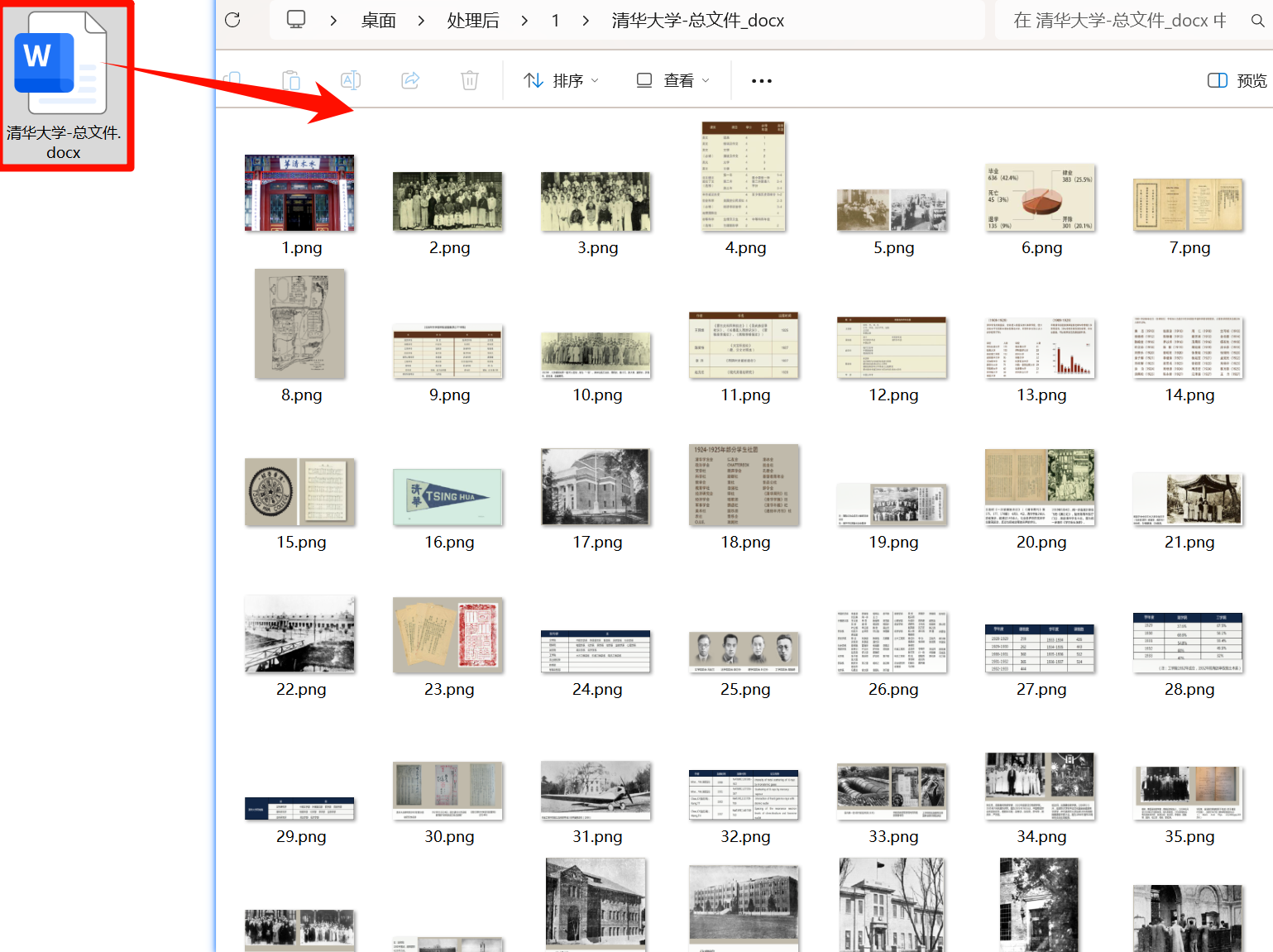Click the magnifier icon in the search box
The height and width of the screenshot is (952, 1273).
[1258, 20]
